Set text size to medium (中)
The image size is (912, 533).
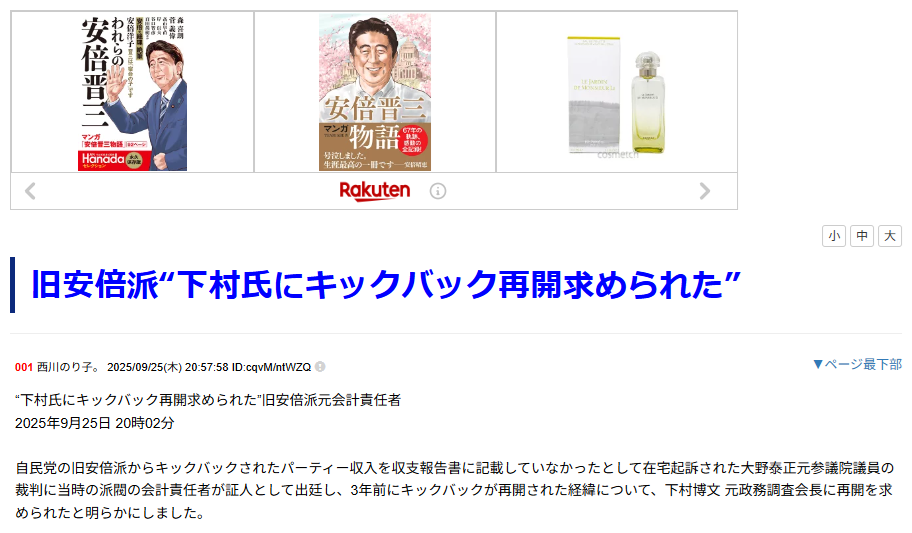click(x=861, y=236)
